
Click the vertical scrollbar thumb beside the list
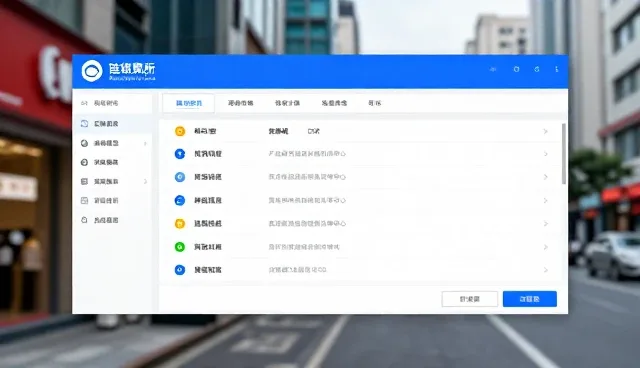click(564, 154)
